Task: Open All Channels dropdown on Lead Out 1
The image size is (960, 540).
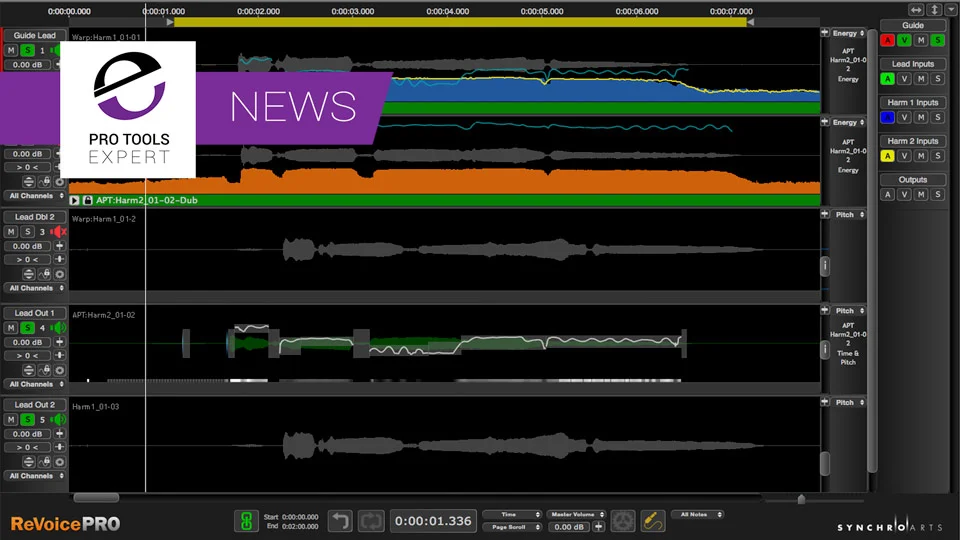Action: tap(34, 384)
